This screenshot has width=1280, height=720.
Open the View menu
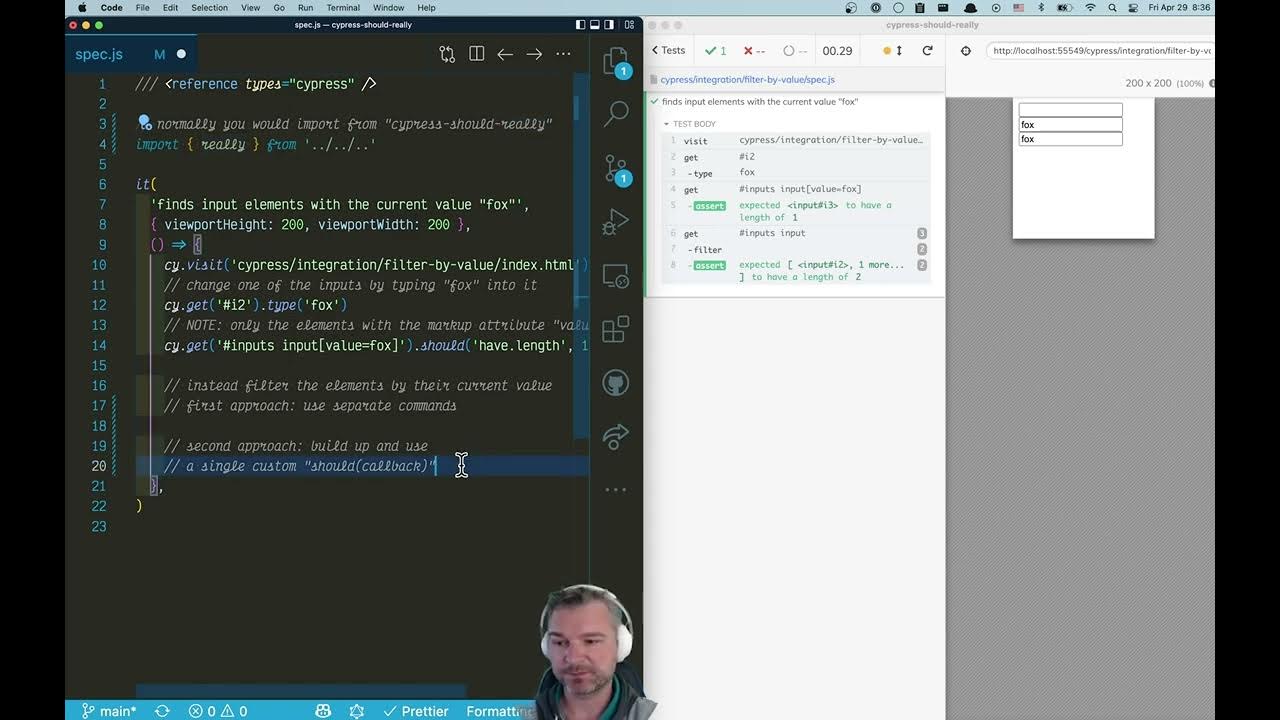(x=250, y=7)
